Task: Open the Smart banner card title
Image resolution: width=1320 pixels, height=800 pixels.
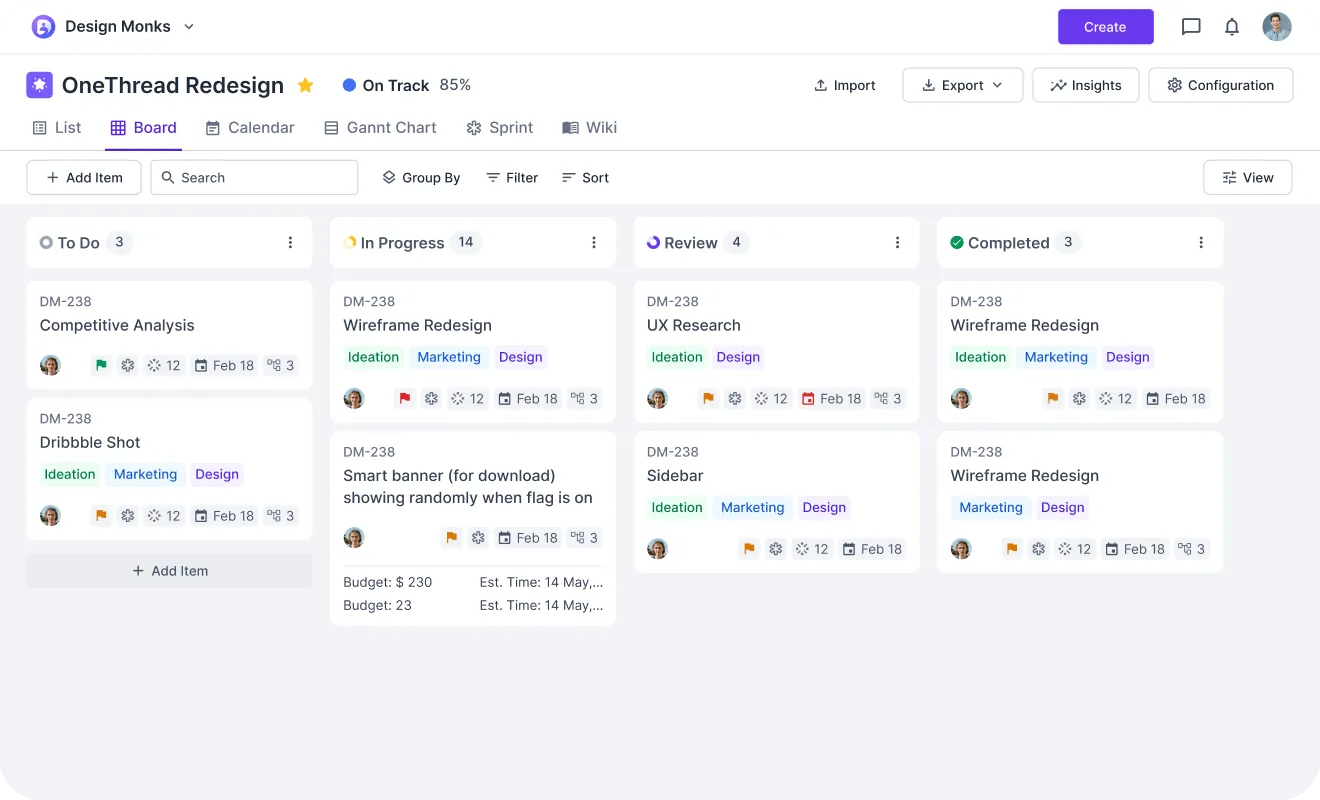Action: [468, 487]
